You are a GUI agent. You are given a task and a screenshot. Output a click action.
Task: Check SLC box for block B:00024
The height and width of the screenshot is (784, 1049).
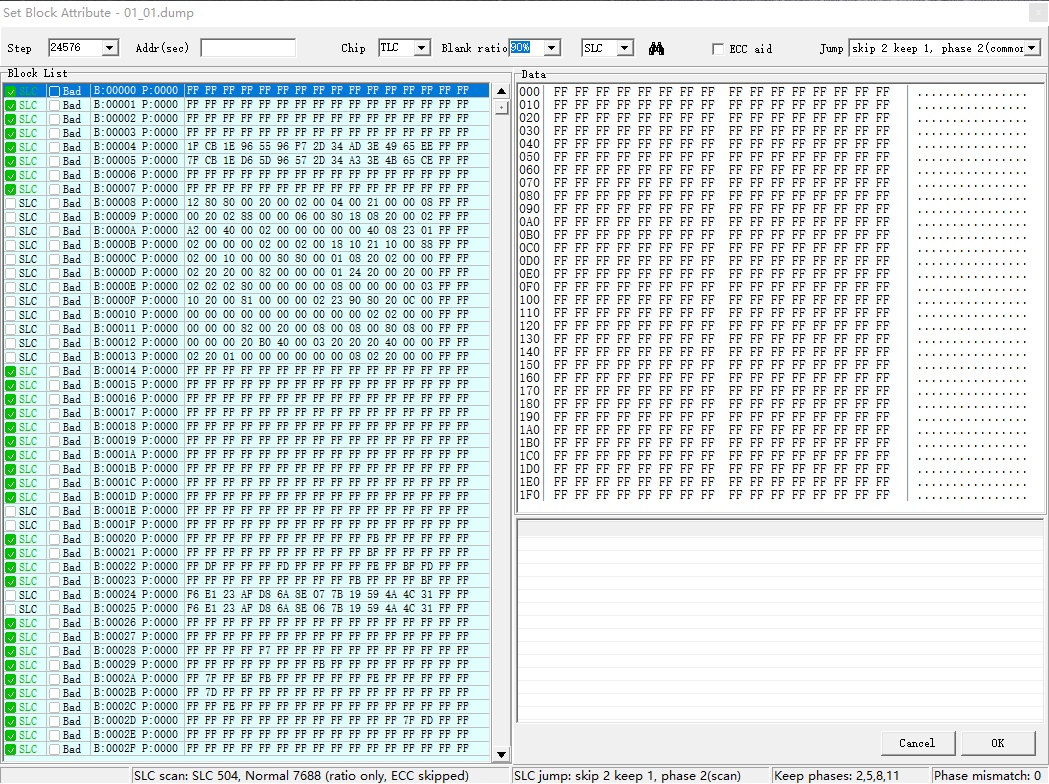pos(11,595)
